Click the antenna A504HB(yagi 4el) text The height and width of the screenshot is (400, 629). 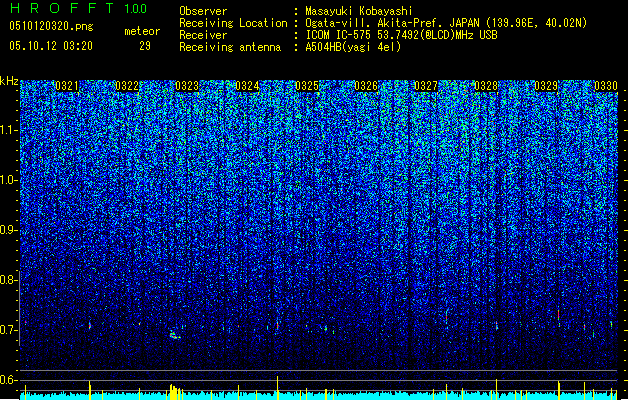[x=353, y=47]
